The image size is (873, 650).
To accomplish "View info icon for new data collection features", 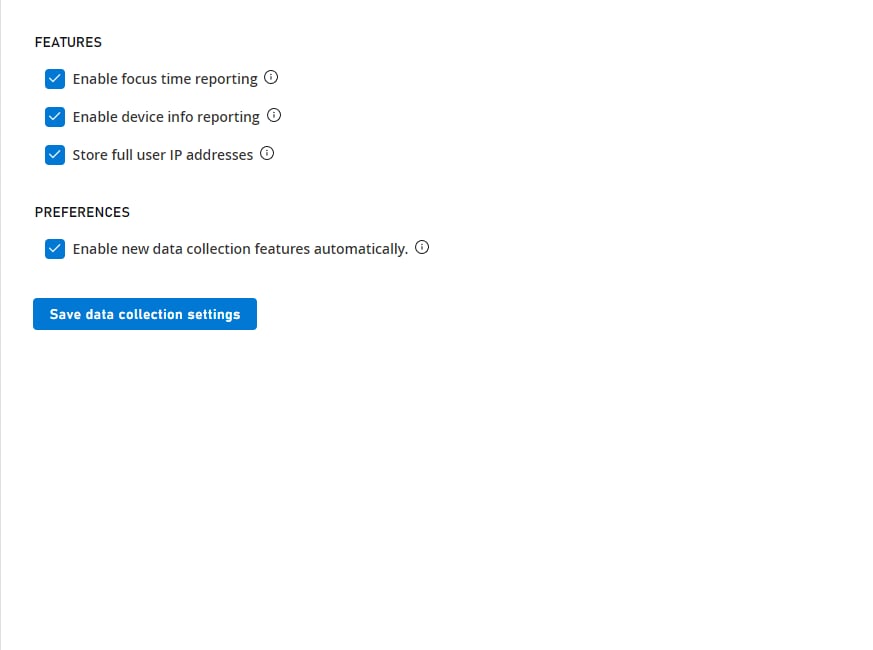I will click(x=422, y=247).
